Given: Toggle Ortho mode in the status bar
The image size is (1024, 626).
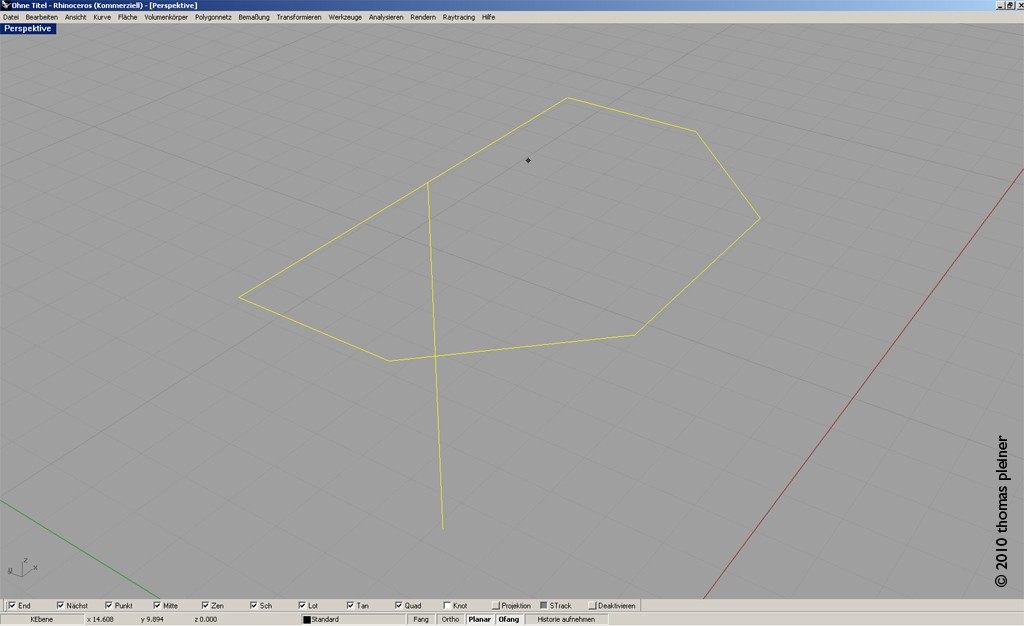Looking at the screenshot, I should 450,619.
